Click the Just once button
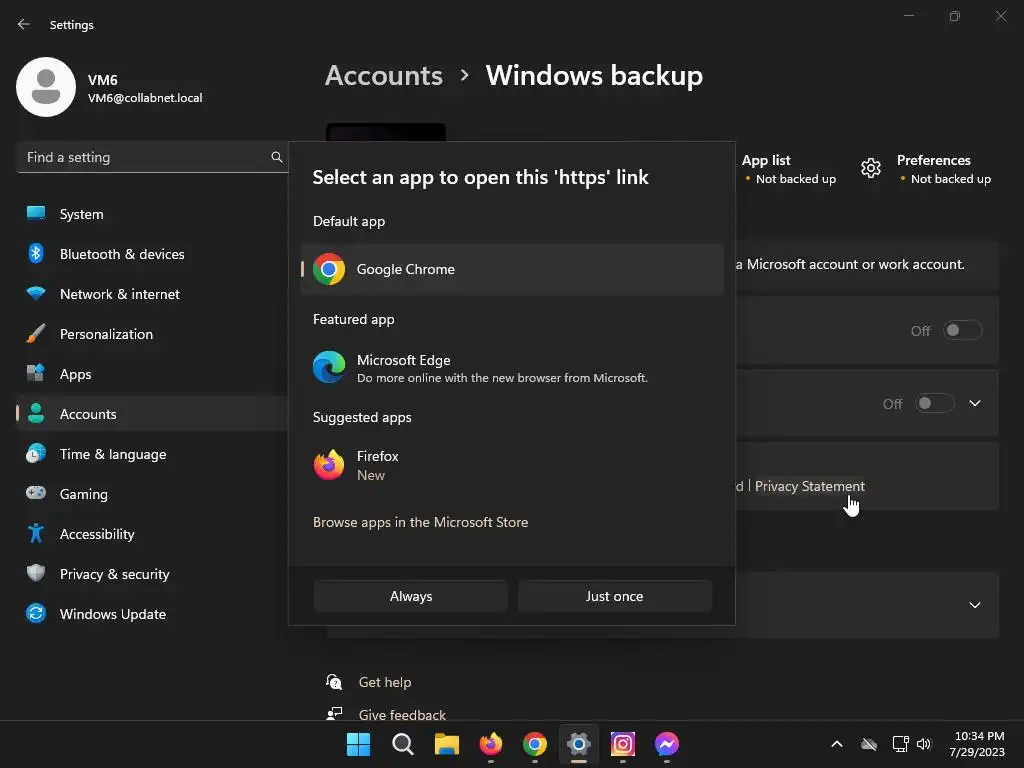The width and height of the screenshot is (1024, 768). click(615, 596)
